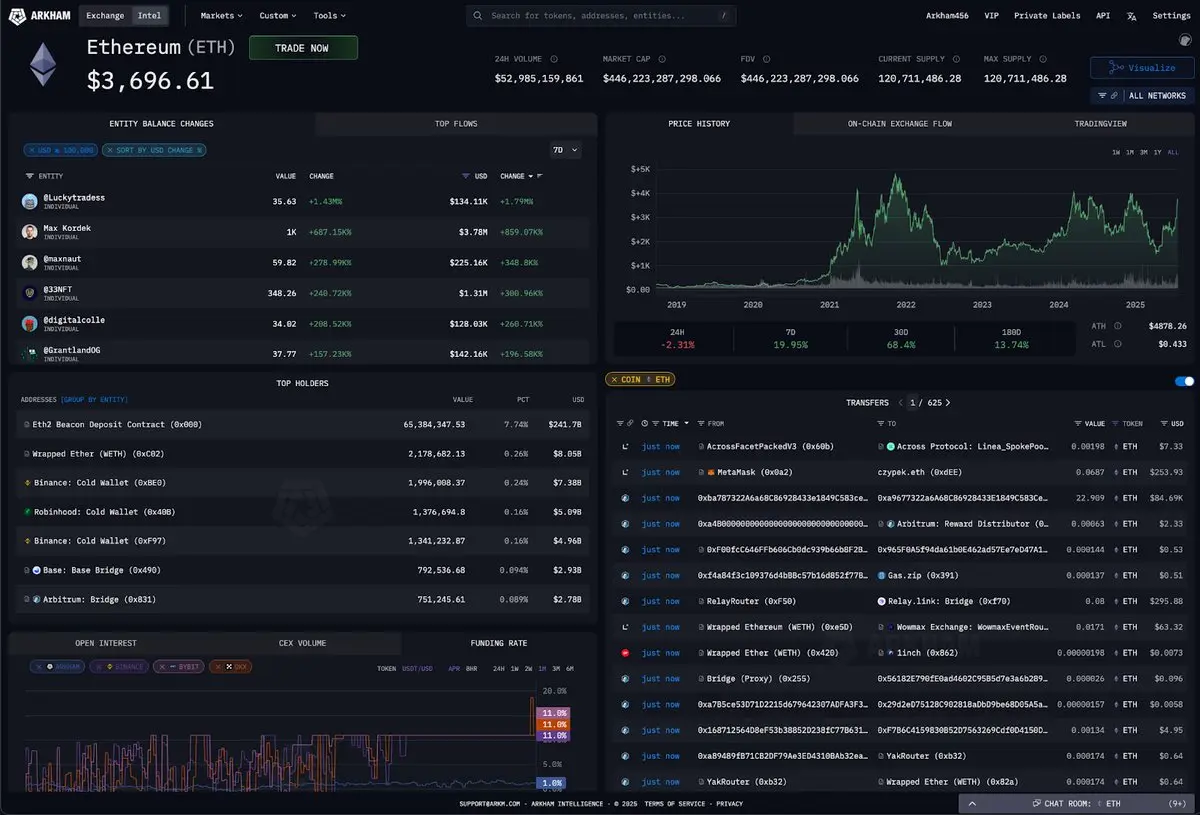This screenshot has height=815, width=1200.
Task: Select the Exchange mode in the header
Action: point(105,16)
